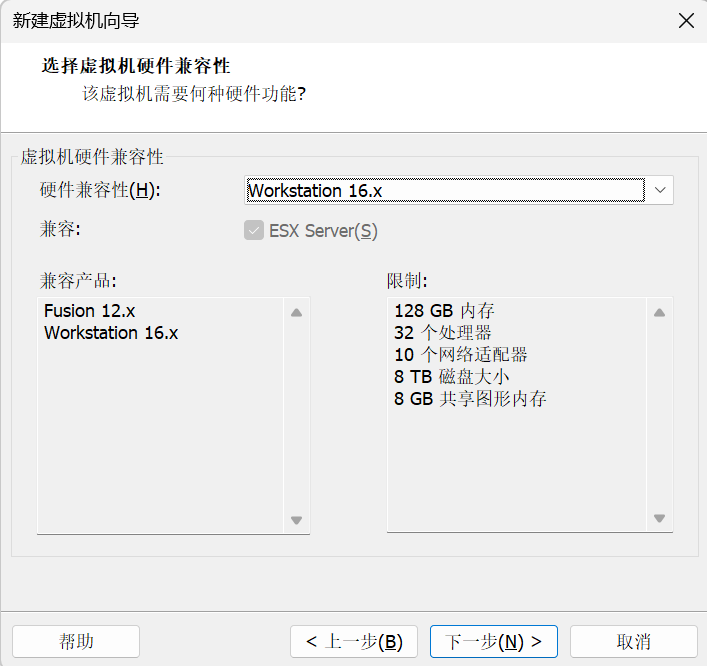Open the 硬件兼容性 dropdown arrow
The height and width of the screenshot is (666, 707).
[660, 190]
